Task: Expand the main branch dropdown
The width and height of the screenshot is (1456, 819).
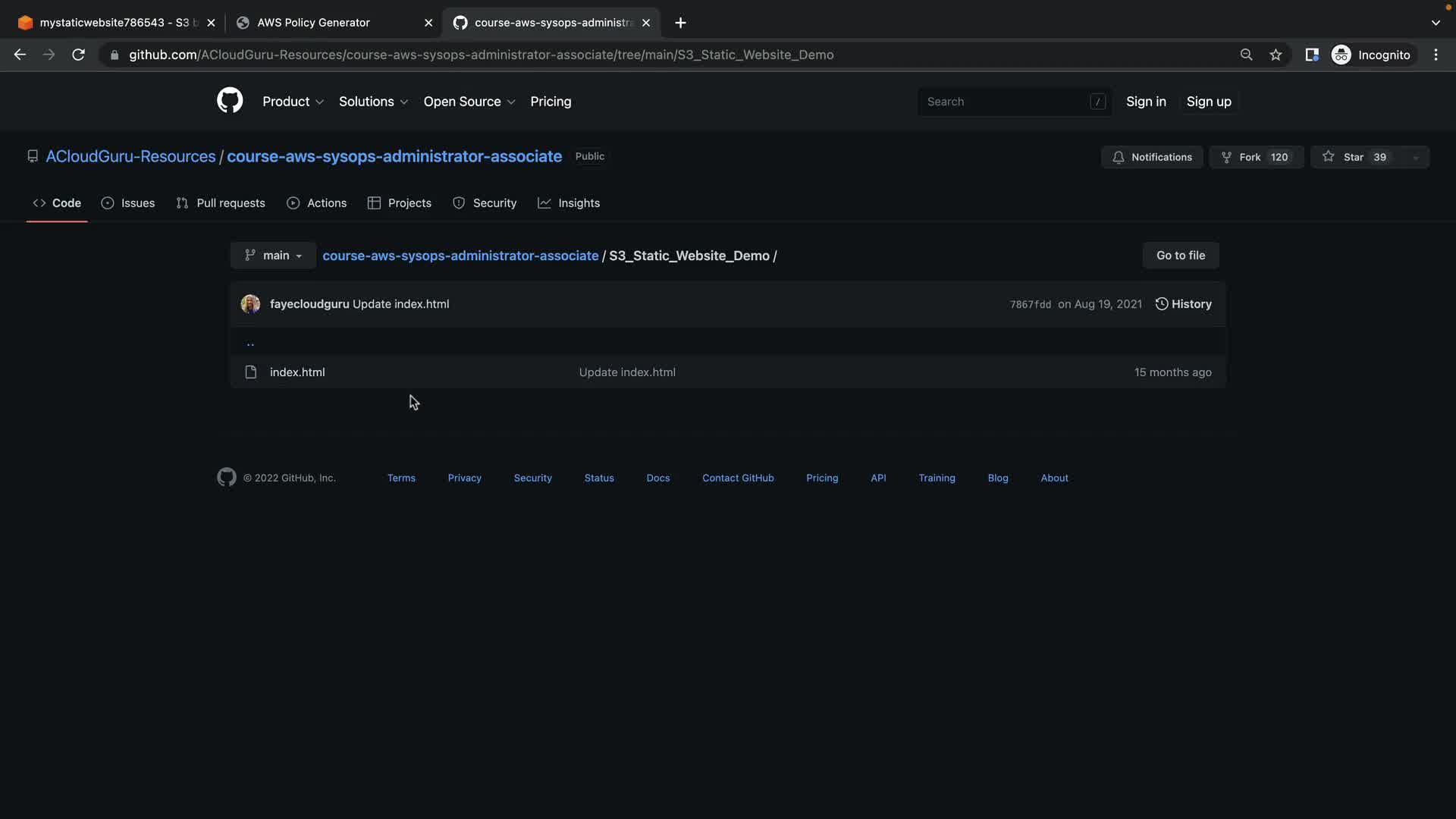Action: (x=273, y=256)
